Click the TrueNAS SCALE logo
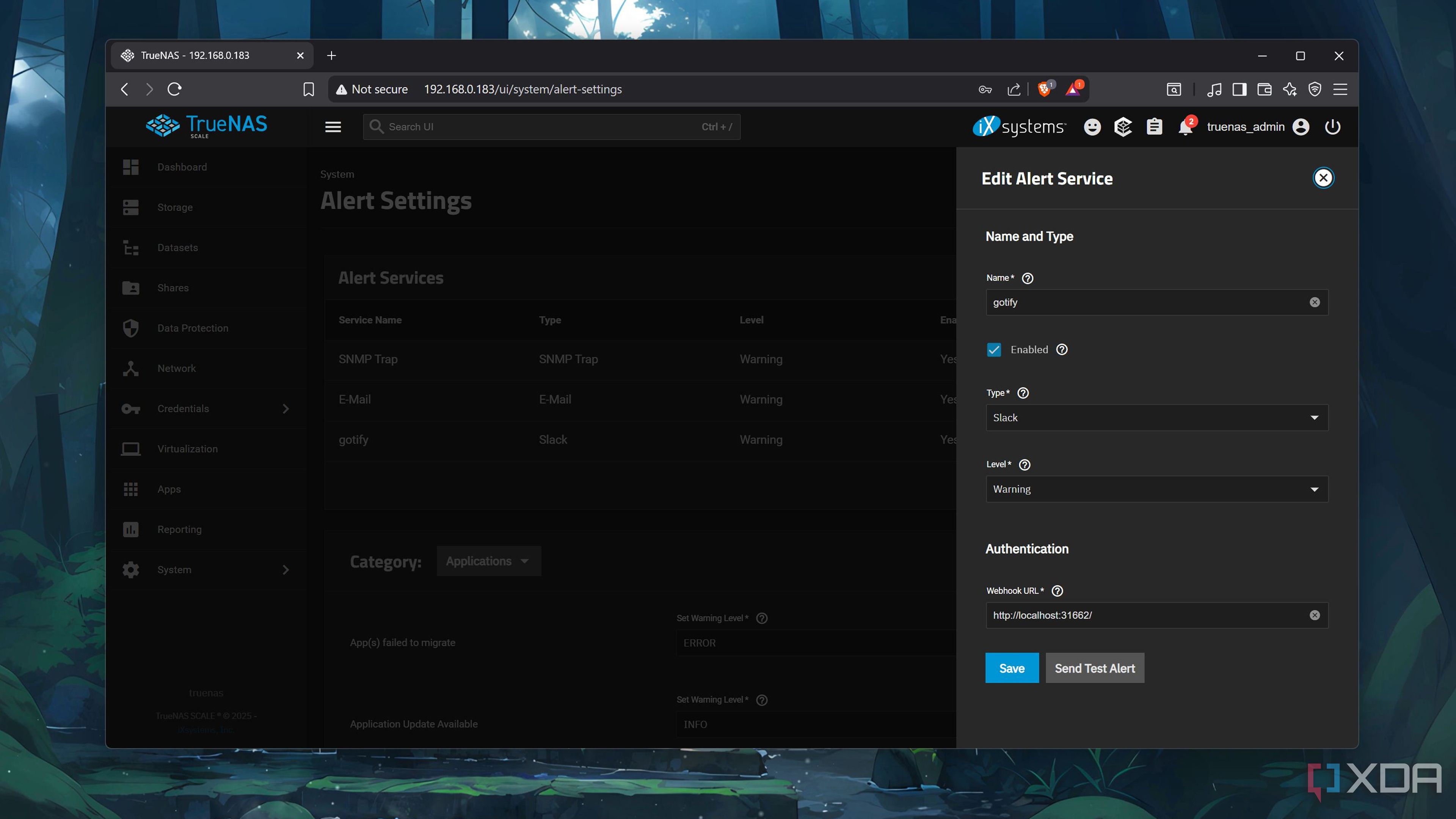The image size is (1456, 819). [206, 126]
